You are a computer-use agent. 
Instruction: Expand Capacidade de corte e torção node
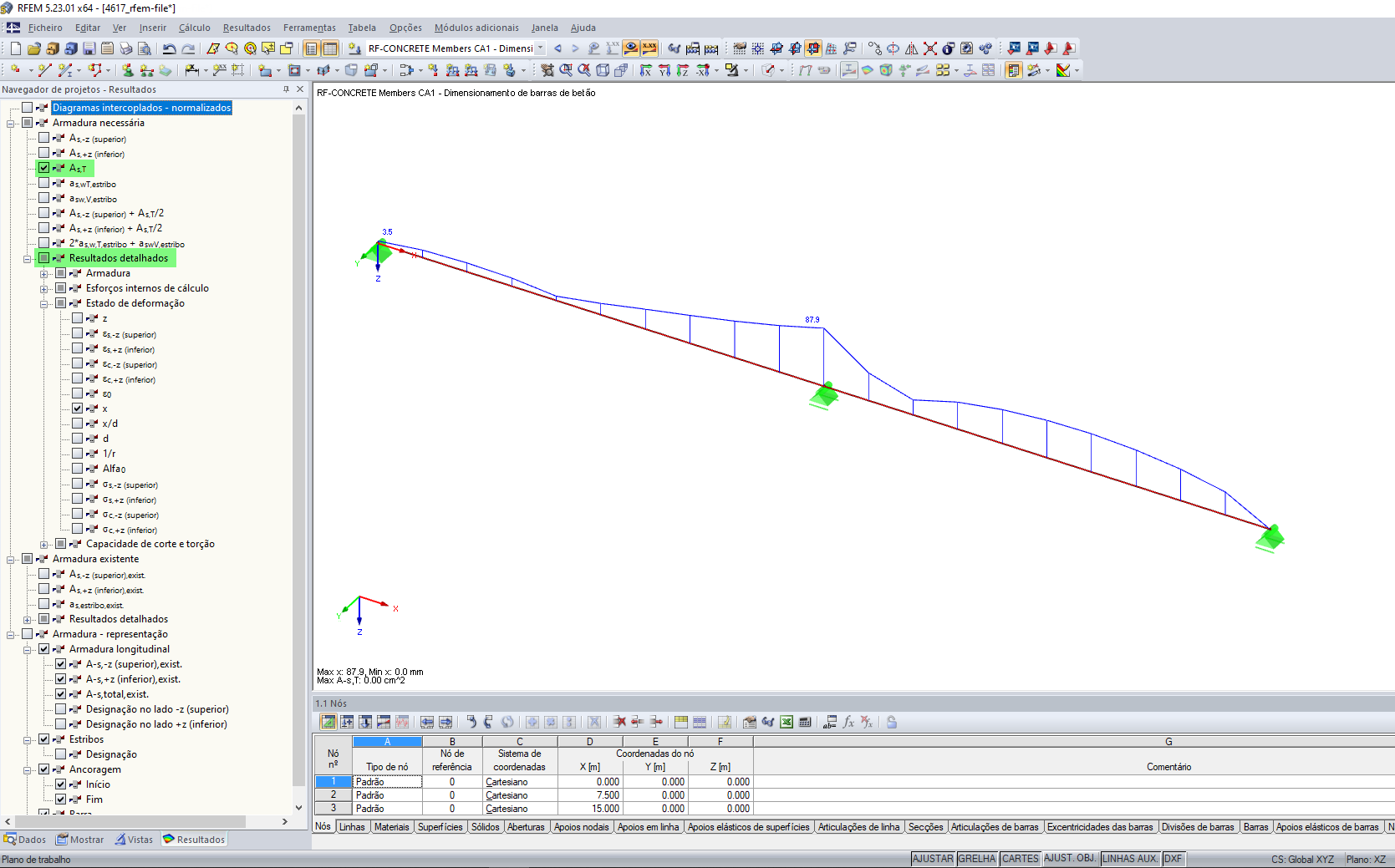tap(43, 545)
